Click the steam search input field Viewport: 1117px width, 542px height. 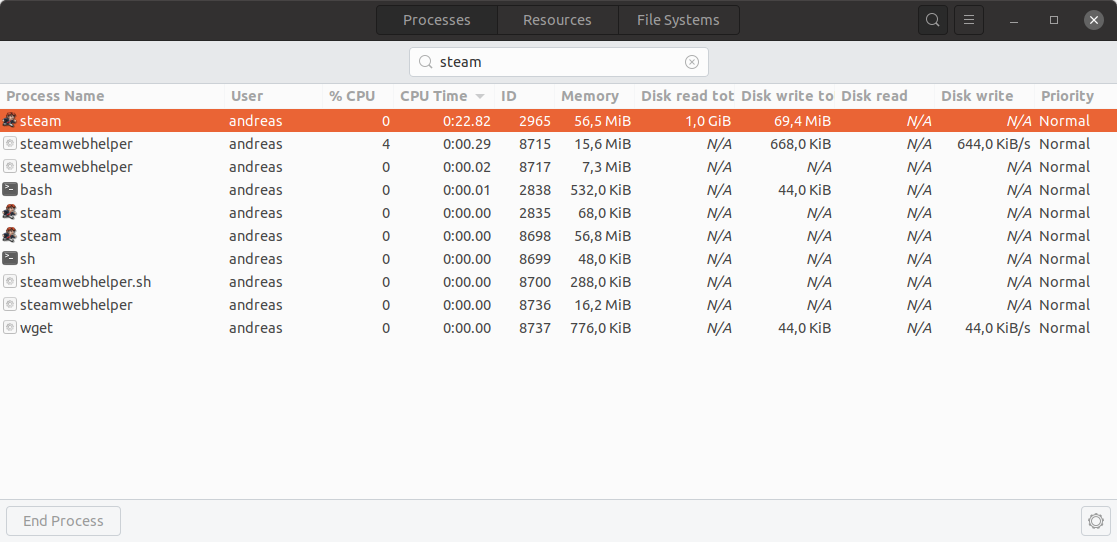(x=558, y=62)
